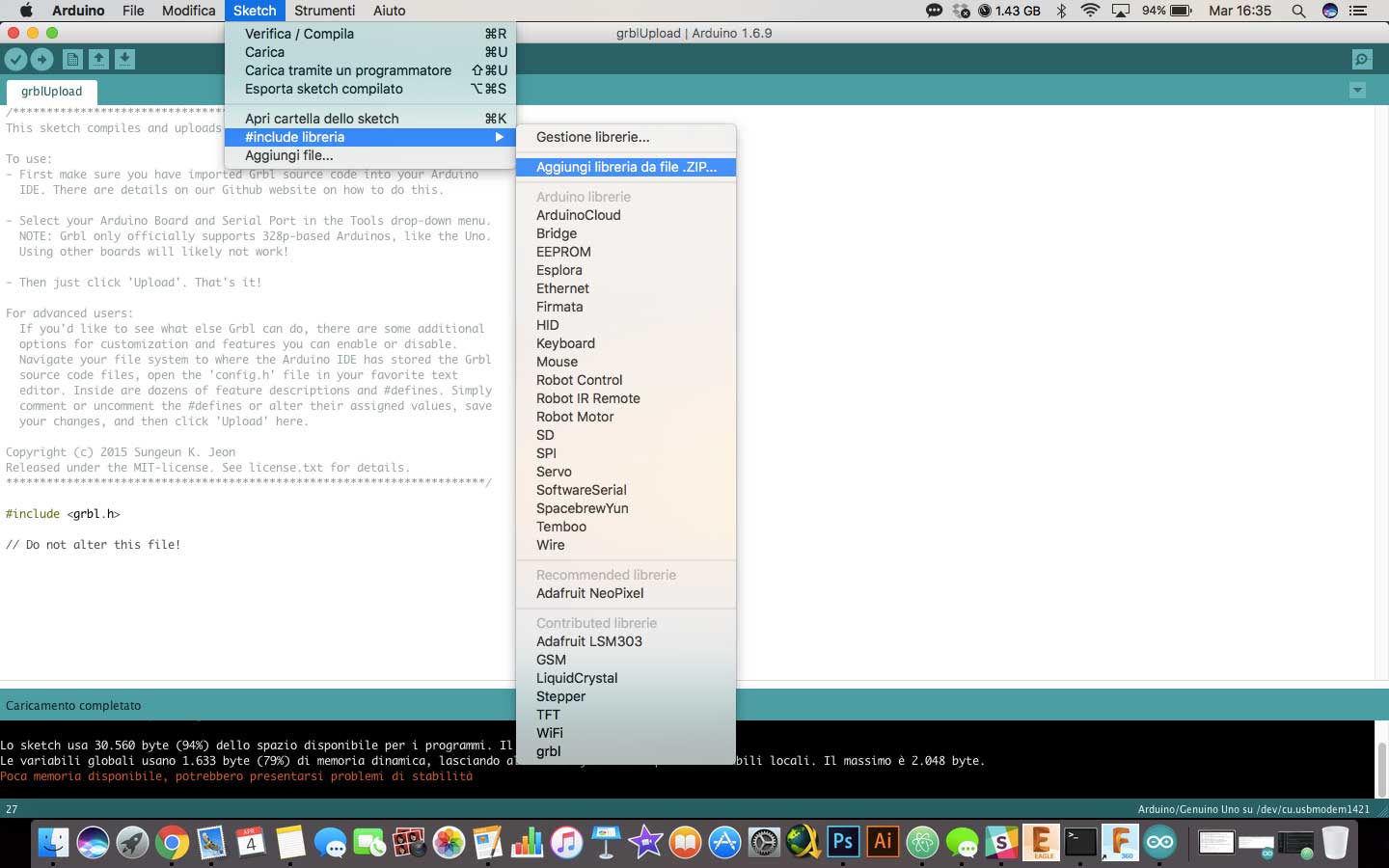Click the Verify (checkmark) toolbar button
The width and height of the screenshot is (1389, 868).
pos(15,60)
